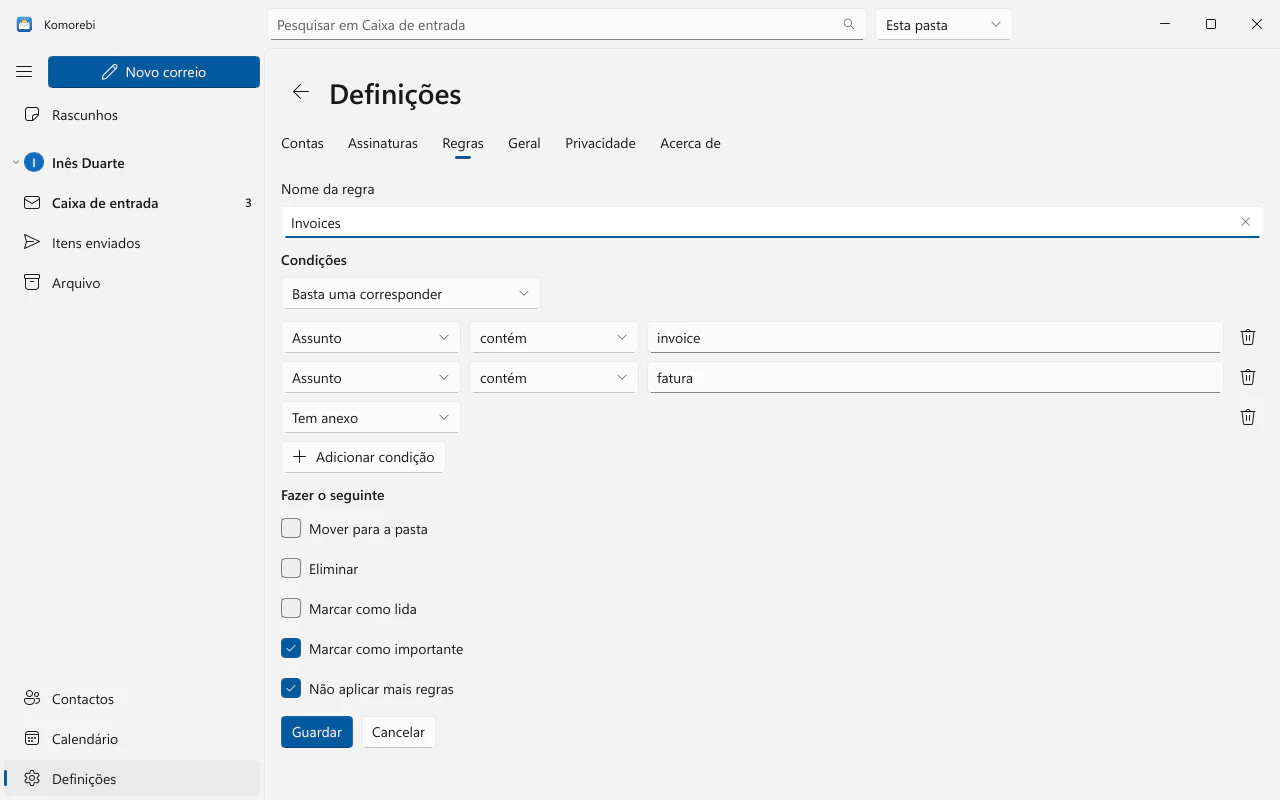
Task: Click the back arrow beside Definições
Action: [x=300, y=93]
